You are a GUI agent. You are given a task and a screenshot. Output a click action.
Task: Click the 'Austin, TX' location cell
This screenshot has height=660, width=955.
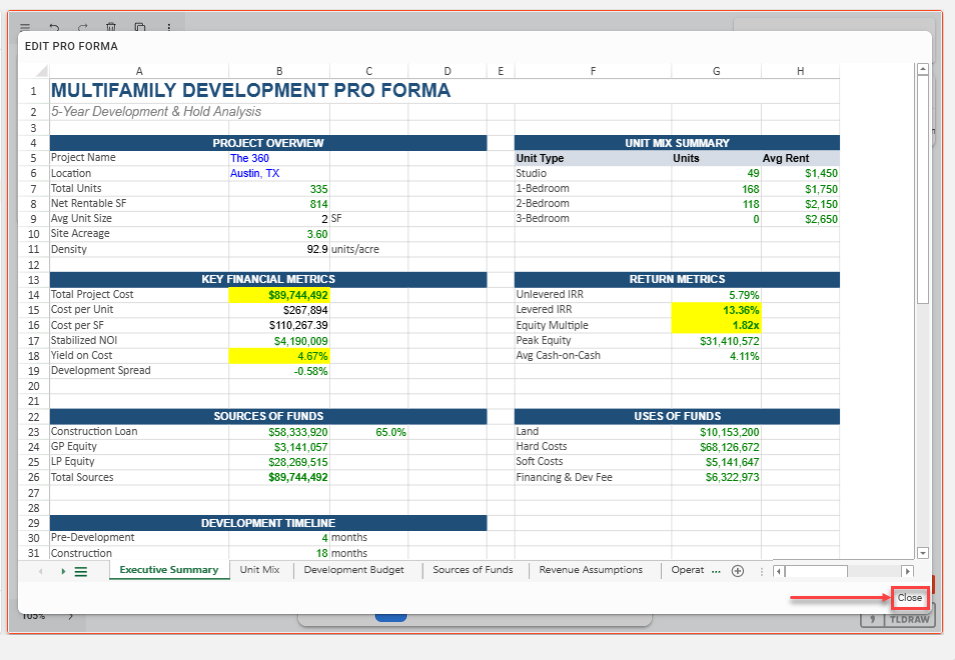(279, 174)
